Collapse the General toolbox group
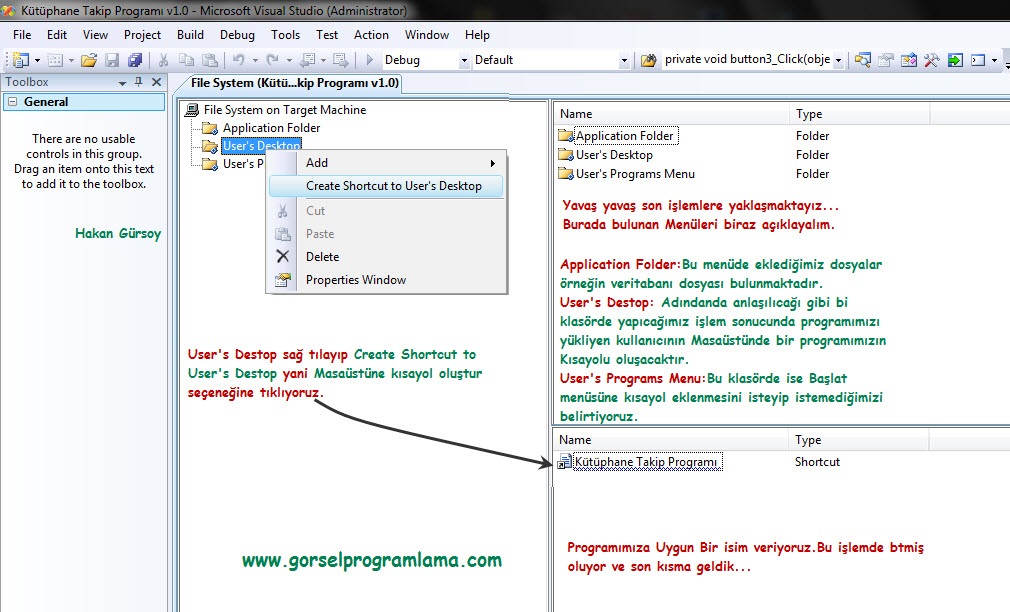Viewport: 1010px width, 612px height. coord(12,102)
